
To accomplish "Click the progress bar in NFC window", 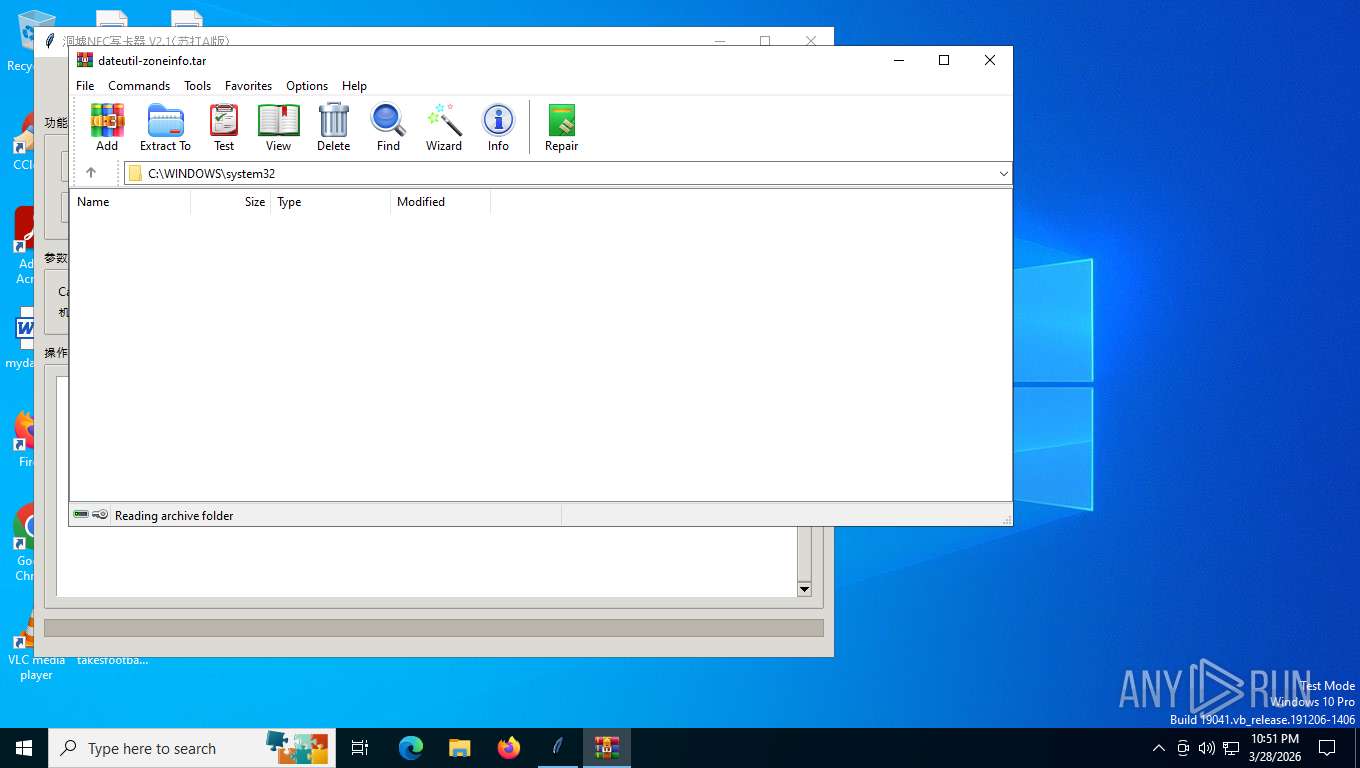I will (434, 628).
